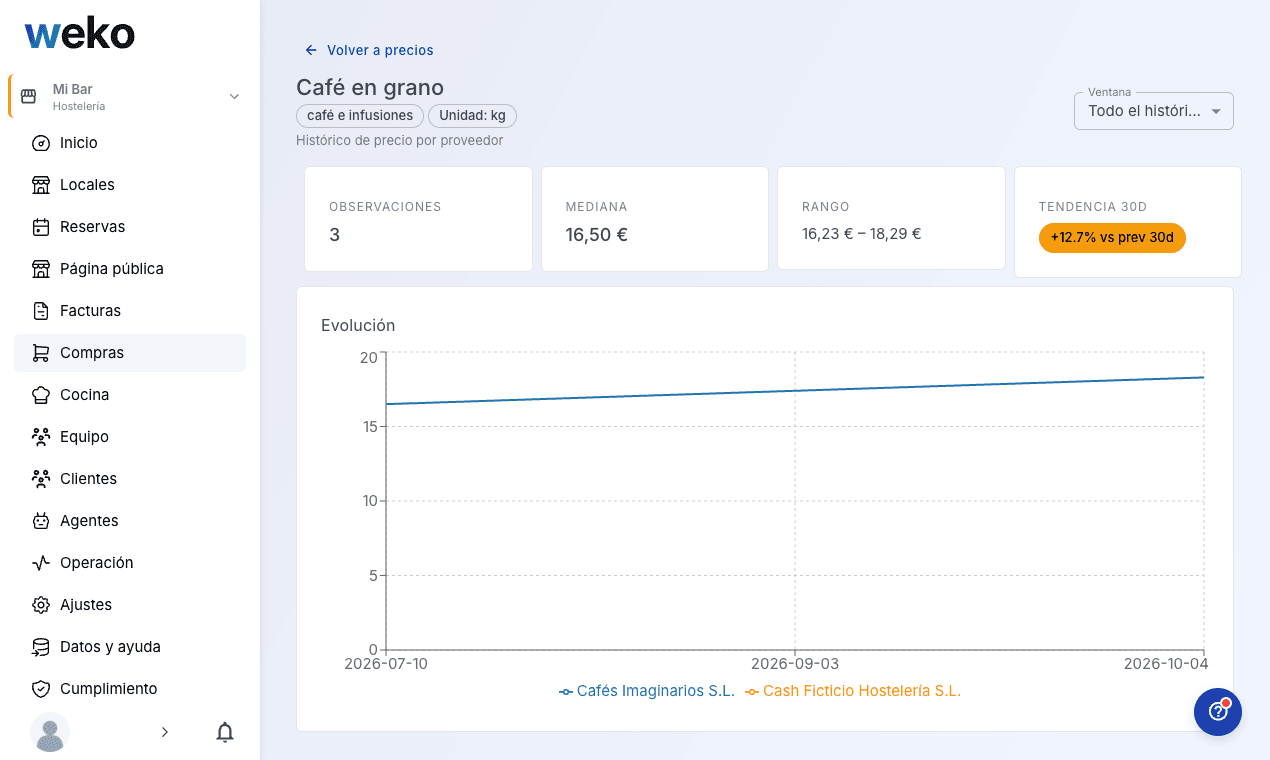Click the weko logo
The image size is (1270, 760).
pos(79,35)
